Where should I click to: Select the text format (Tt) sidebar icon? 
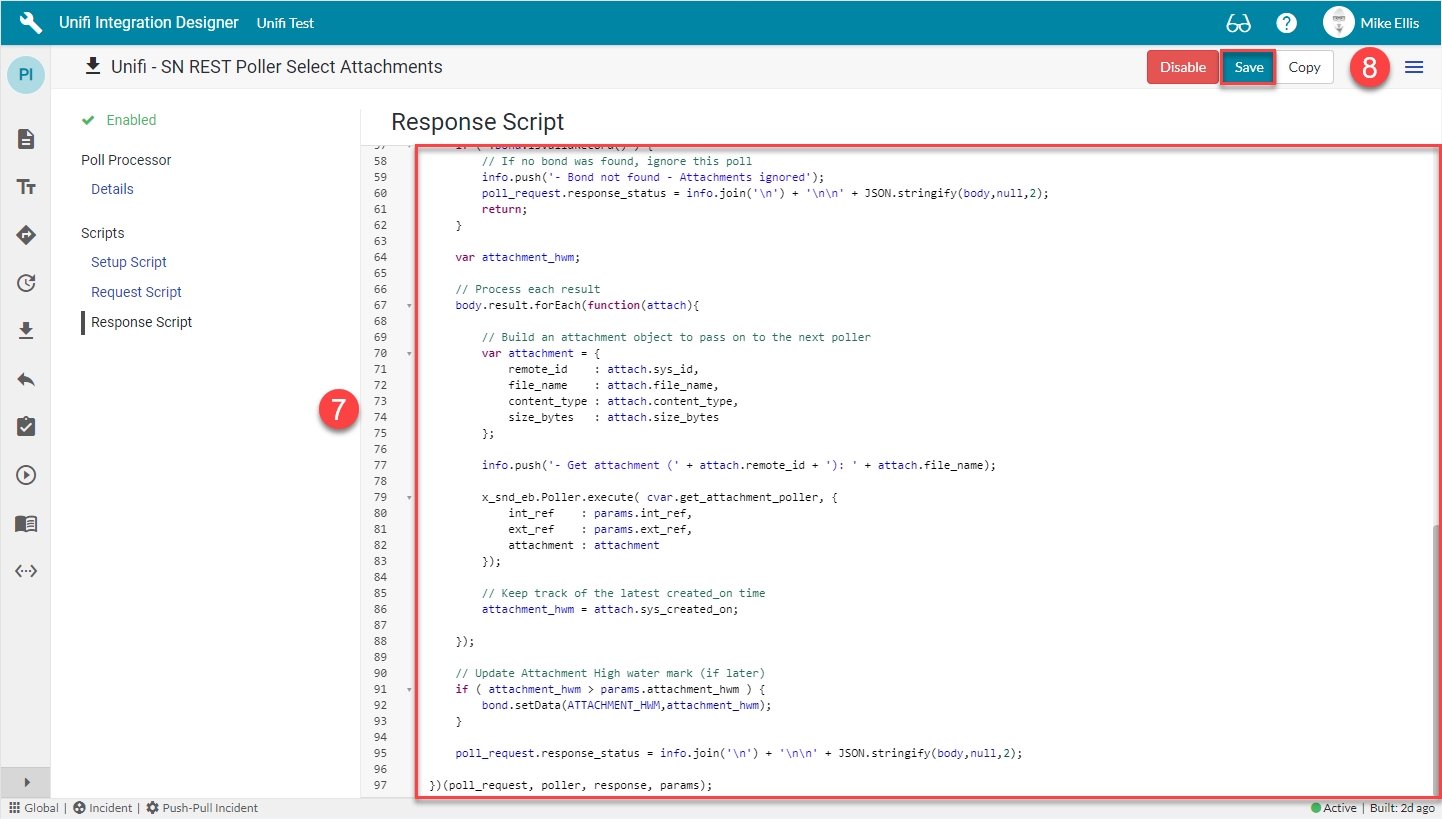[26, 187]
